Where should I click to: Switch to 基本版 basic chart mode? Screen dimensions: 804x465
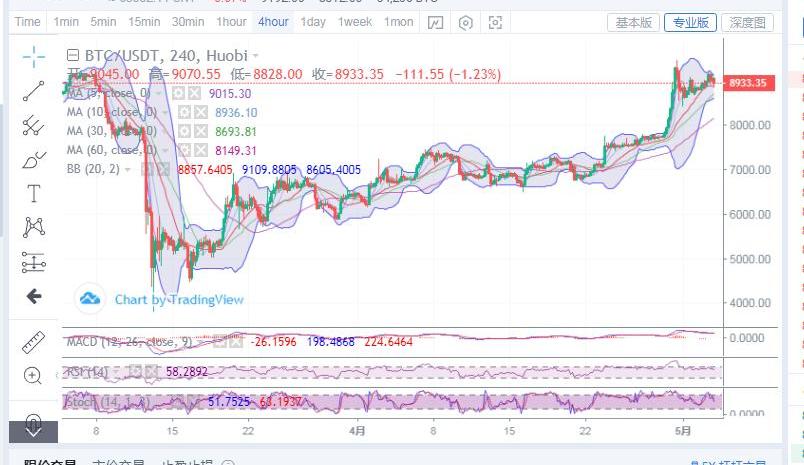633,23
